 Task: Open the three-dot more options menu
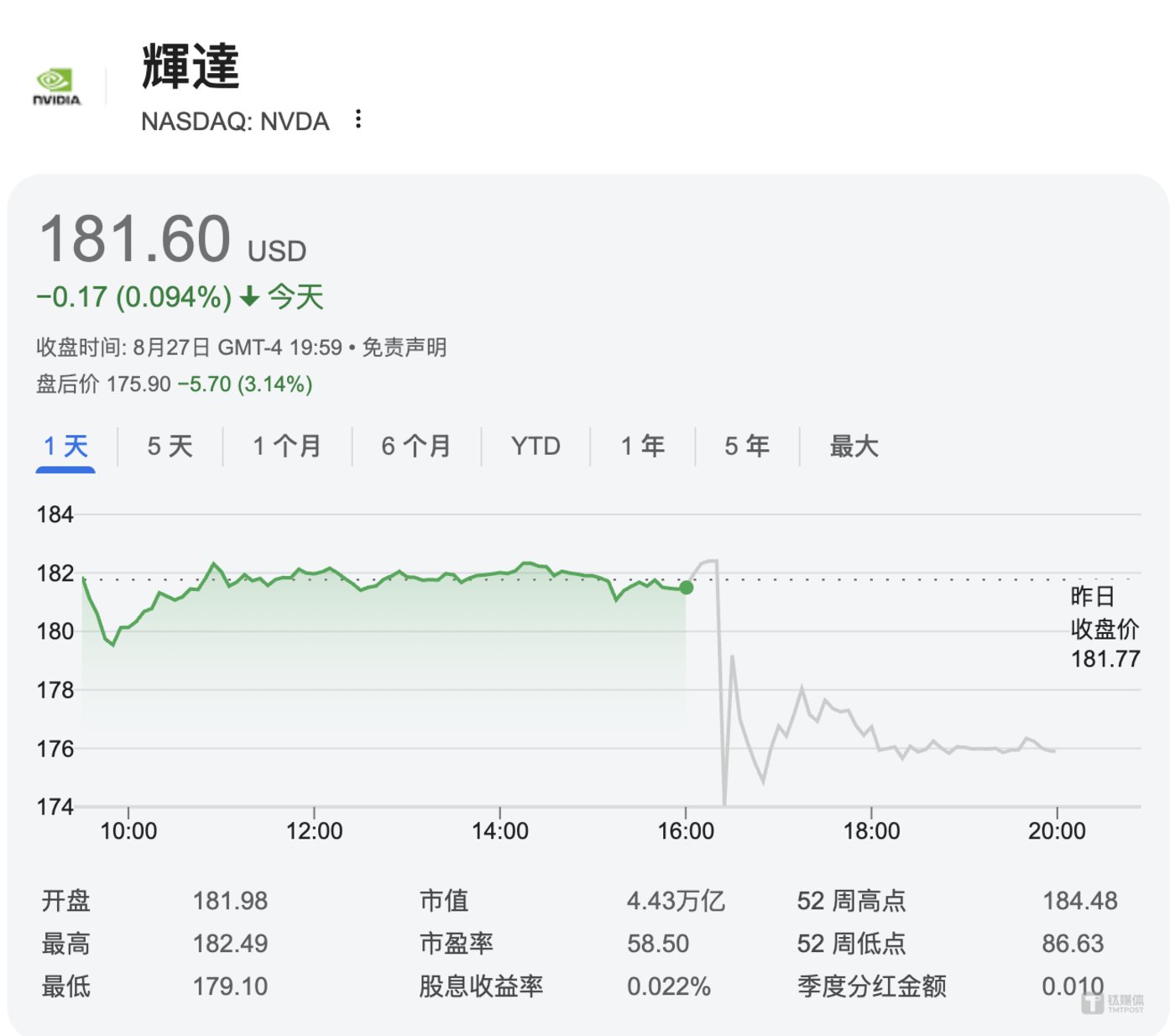point(358,119)
